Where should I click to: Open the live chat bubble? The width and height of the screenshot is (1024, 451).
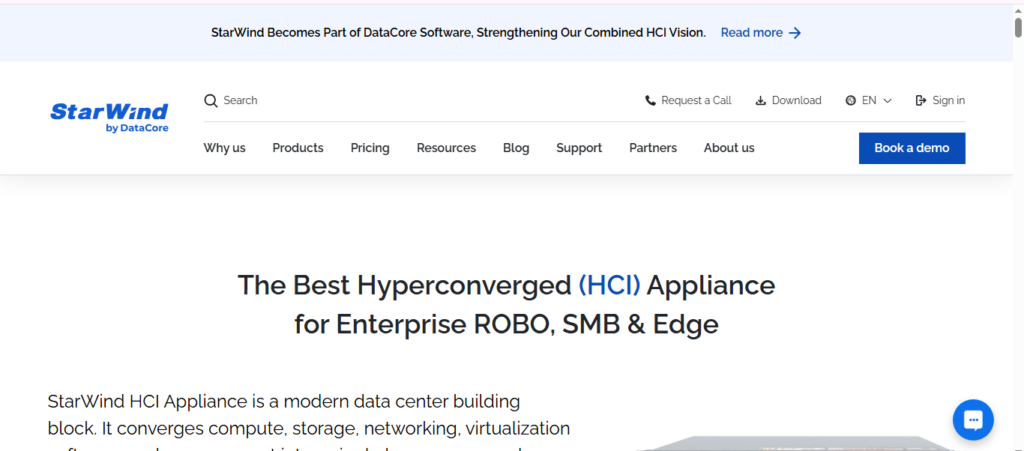(973, 420)
